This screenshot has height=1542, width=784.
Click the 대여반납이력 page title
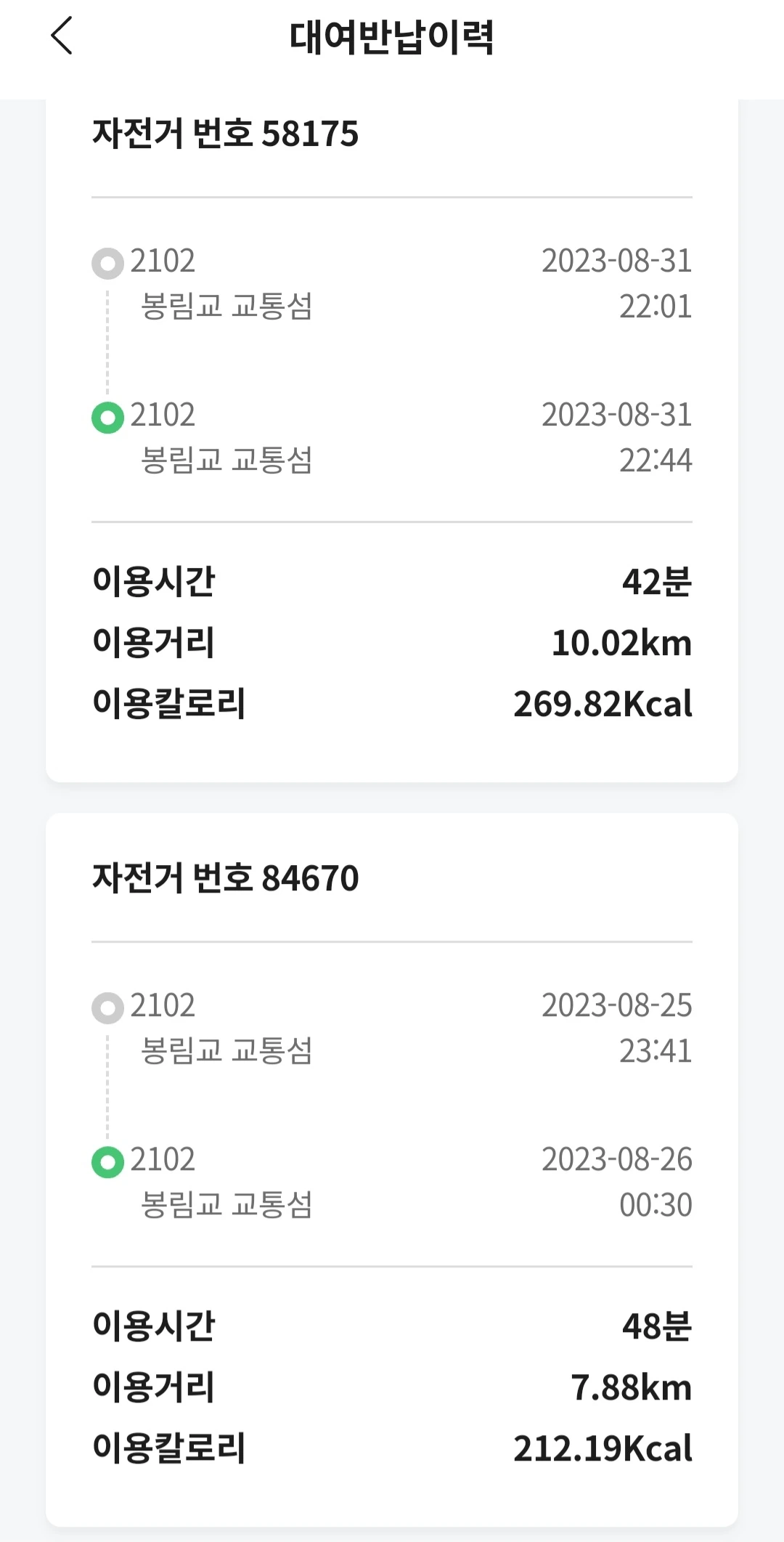391,38
